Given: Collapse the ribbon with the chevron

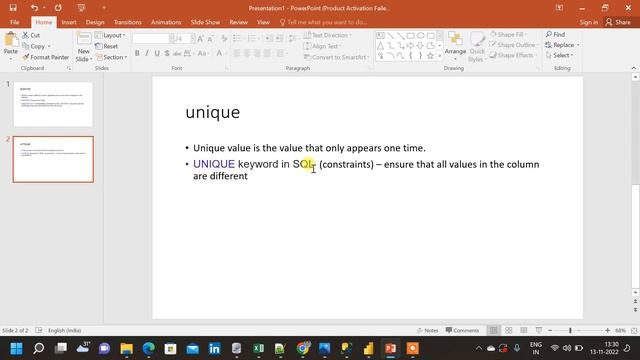Looking at the screenshot, I should click(x=633, y=68).
